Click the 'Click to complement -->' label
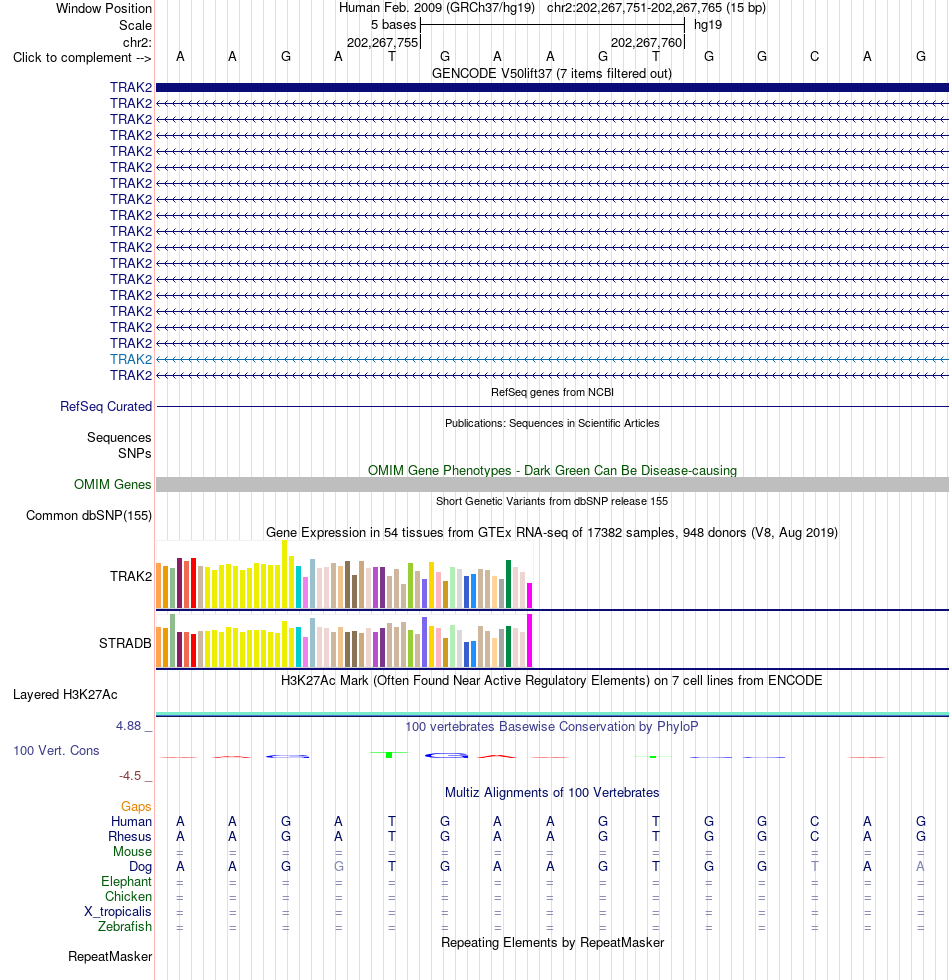 82,58
